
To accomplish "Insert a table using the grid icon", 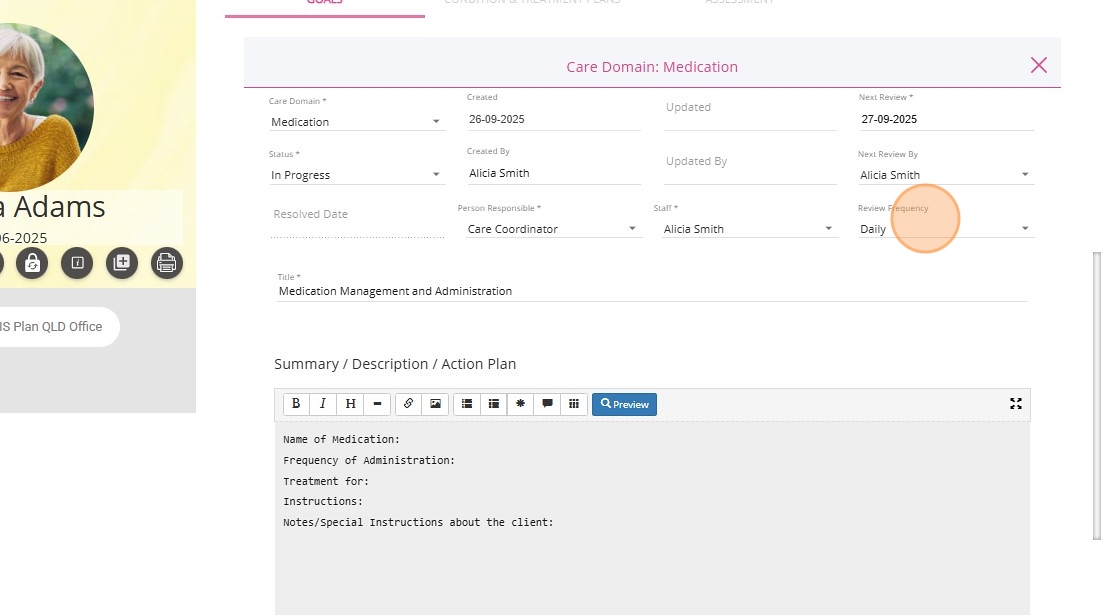I will [x=574, y=404].
